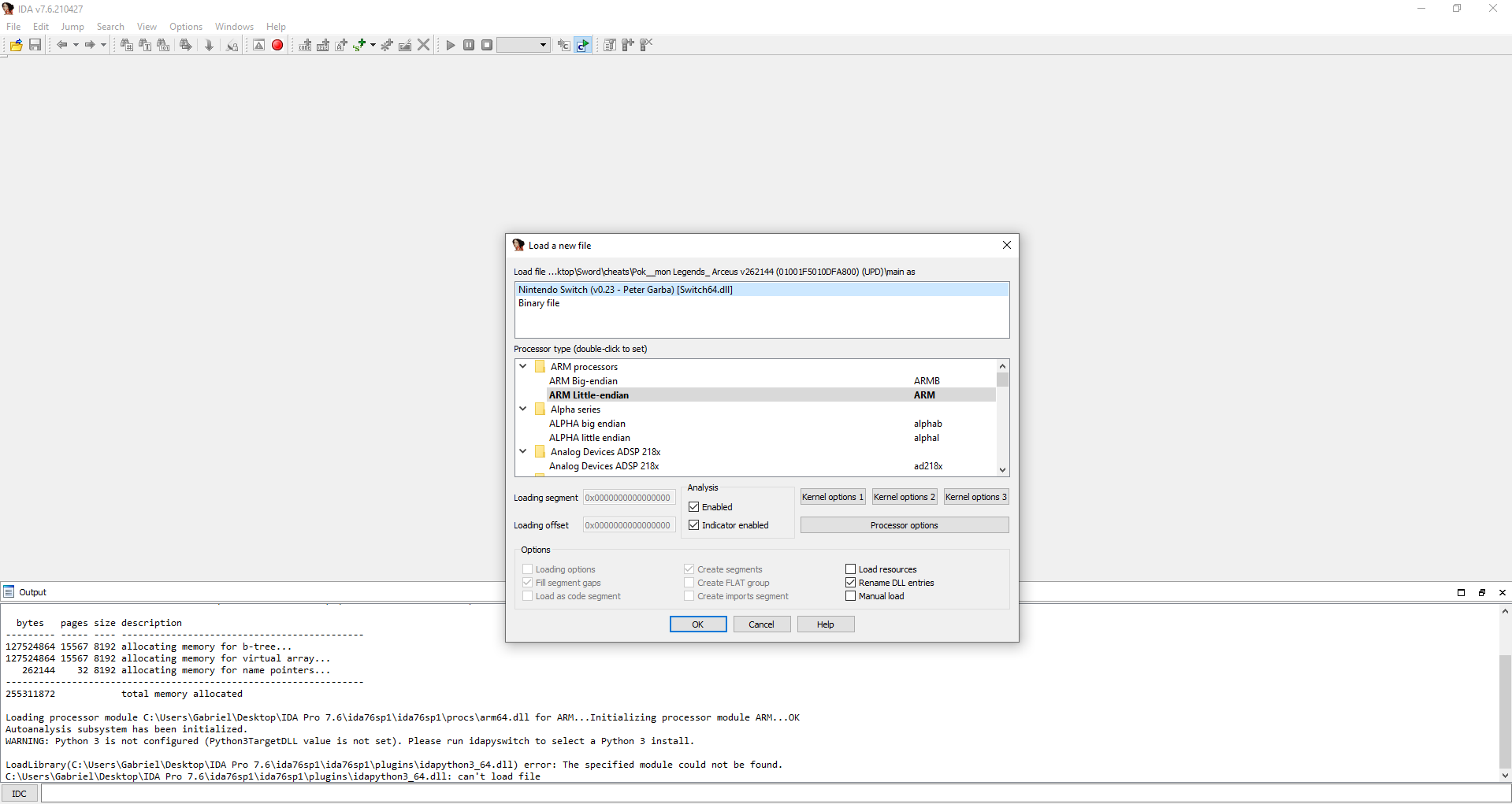Open the forward-history dropdown arrow
Image resolution: width=1512 pixels, height=804 pixels.
(x=103, y=45)
